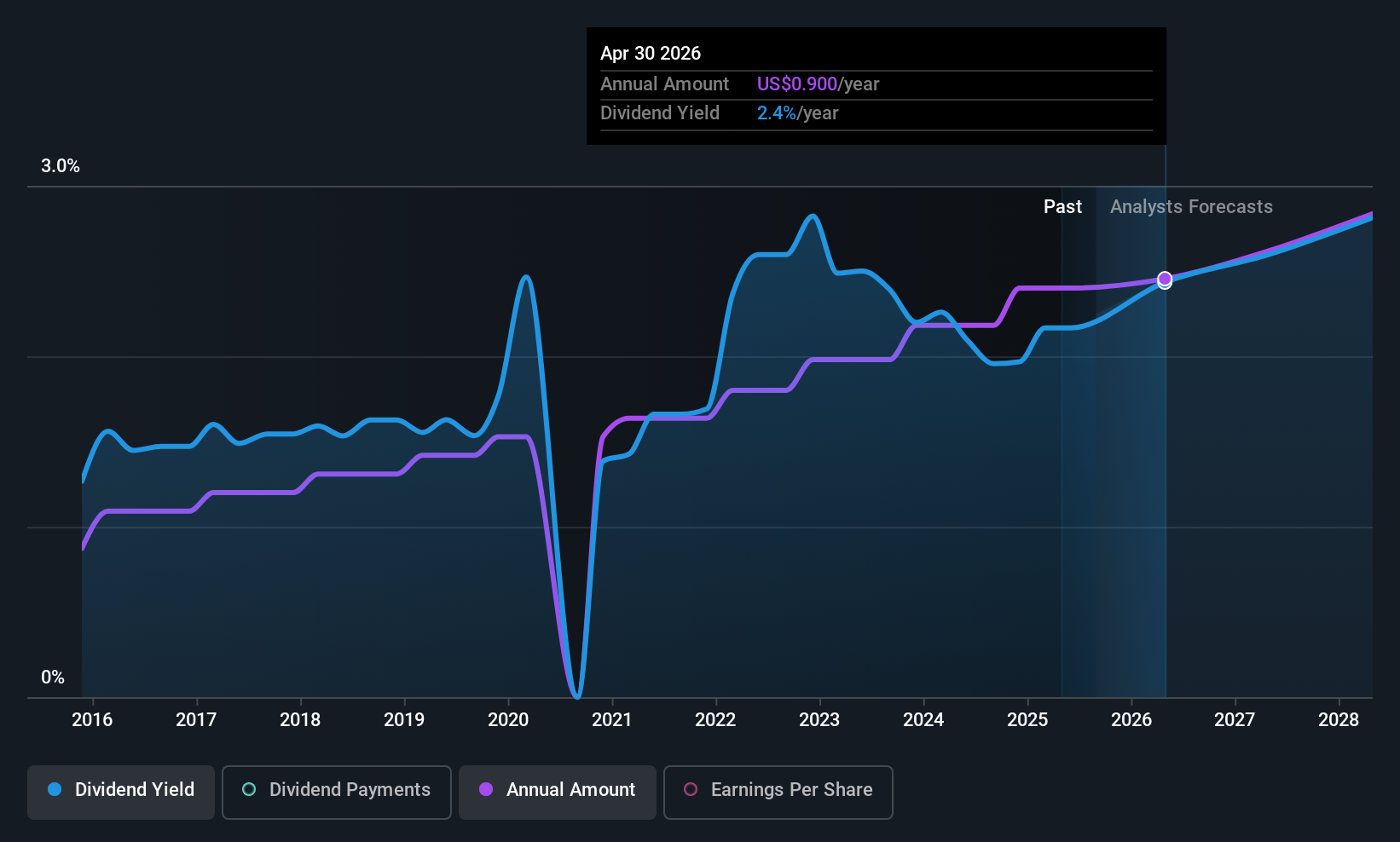Click the 2020 x-axis label
Image resolution: width=1400 pixels, height=842 pixels.
(x=508, y=719)
